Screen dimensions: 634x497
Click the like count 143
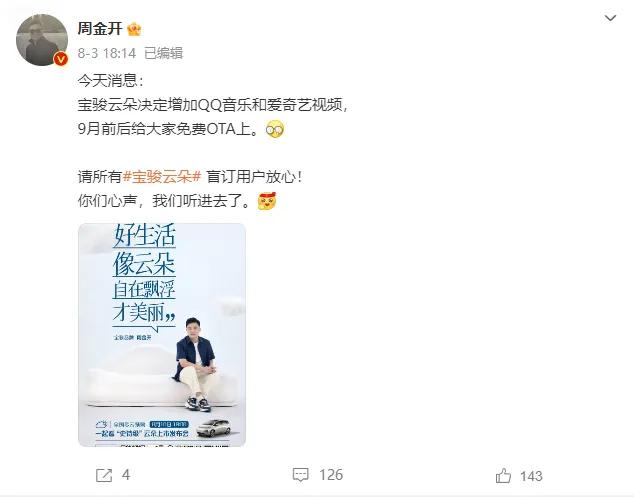point(531,476)
